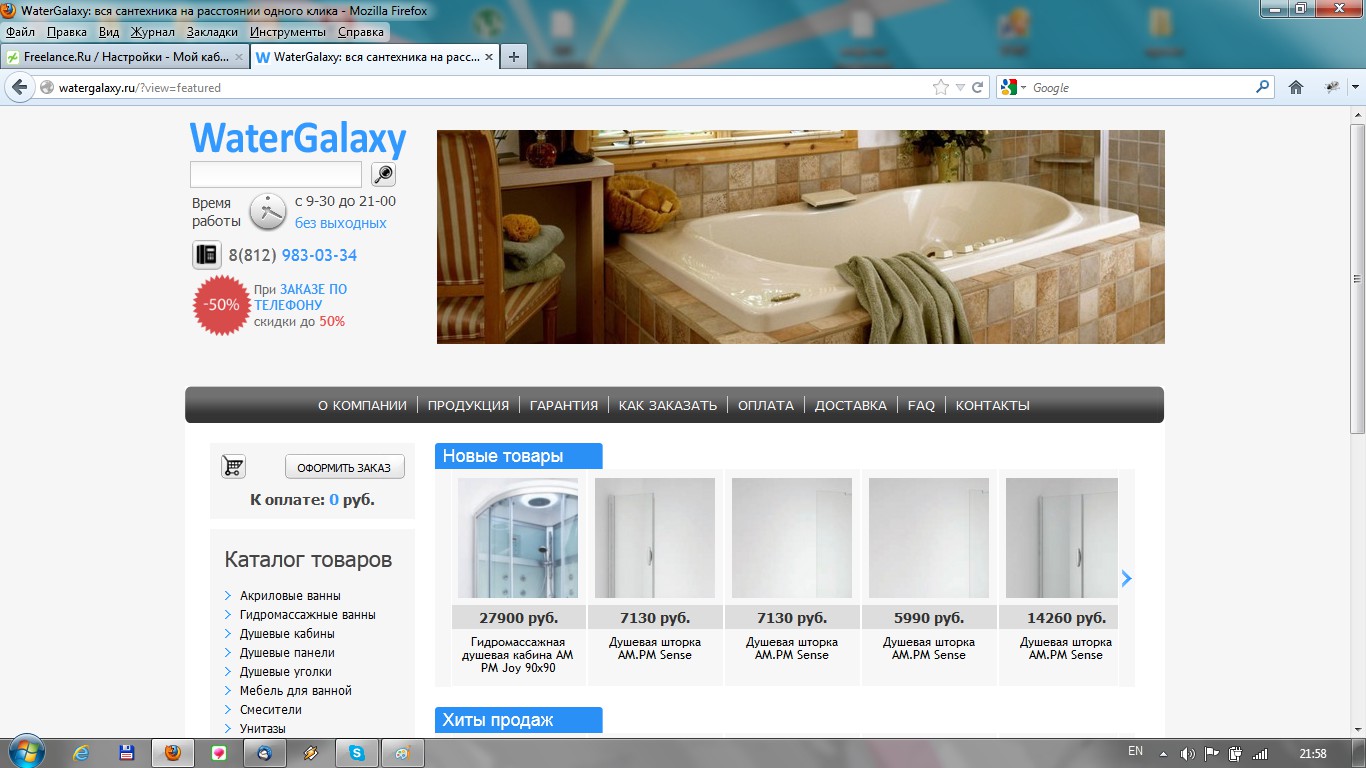Click the working hours clock icon
1366x768 pixels.
pyautogui.click(x=268, y=211)
